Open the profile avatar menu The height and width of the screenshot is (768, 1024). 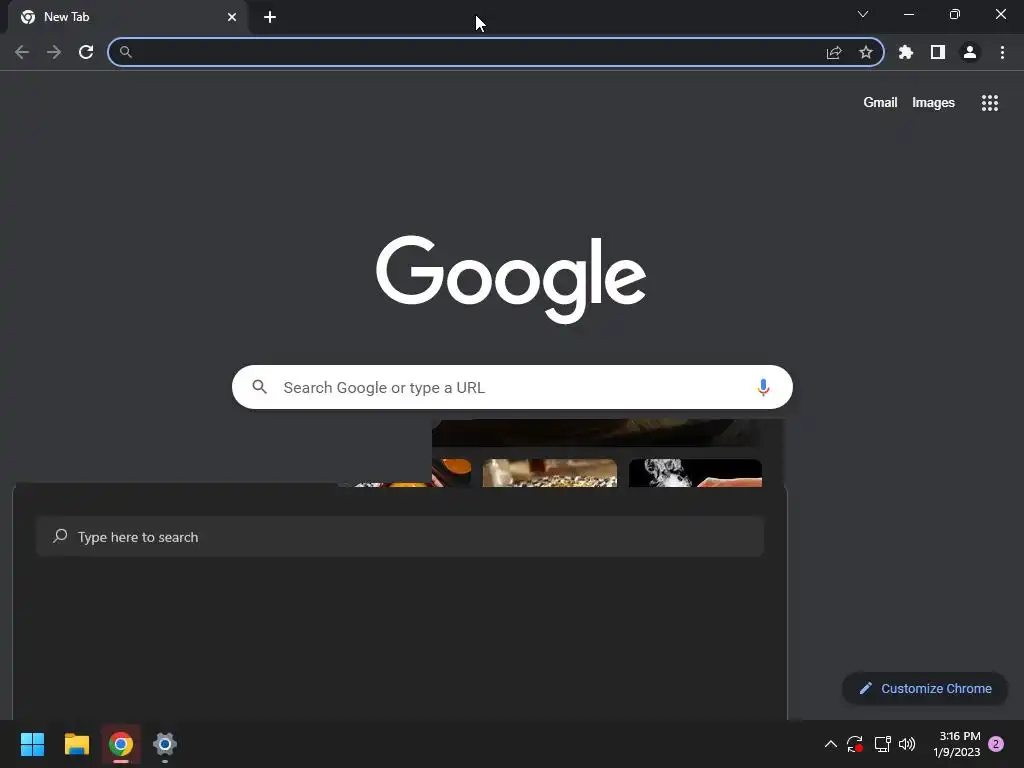click(970, 52)
